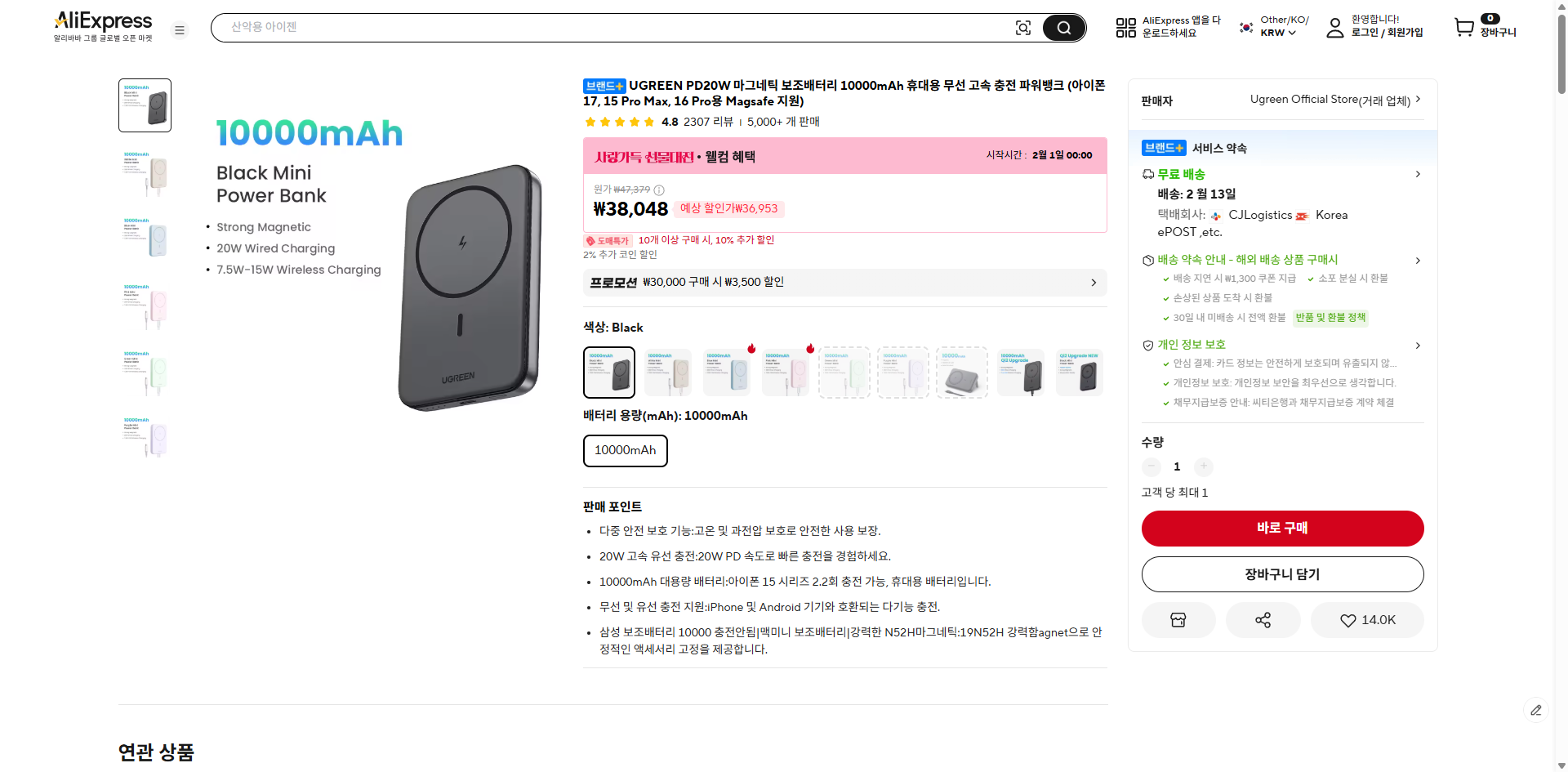Screen dimensions: 1568x772
Task: Select the 10000mAh battery capacity option
Action: [625, 450]
